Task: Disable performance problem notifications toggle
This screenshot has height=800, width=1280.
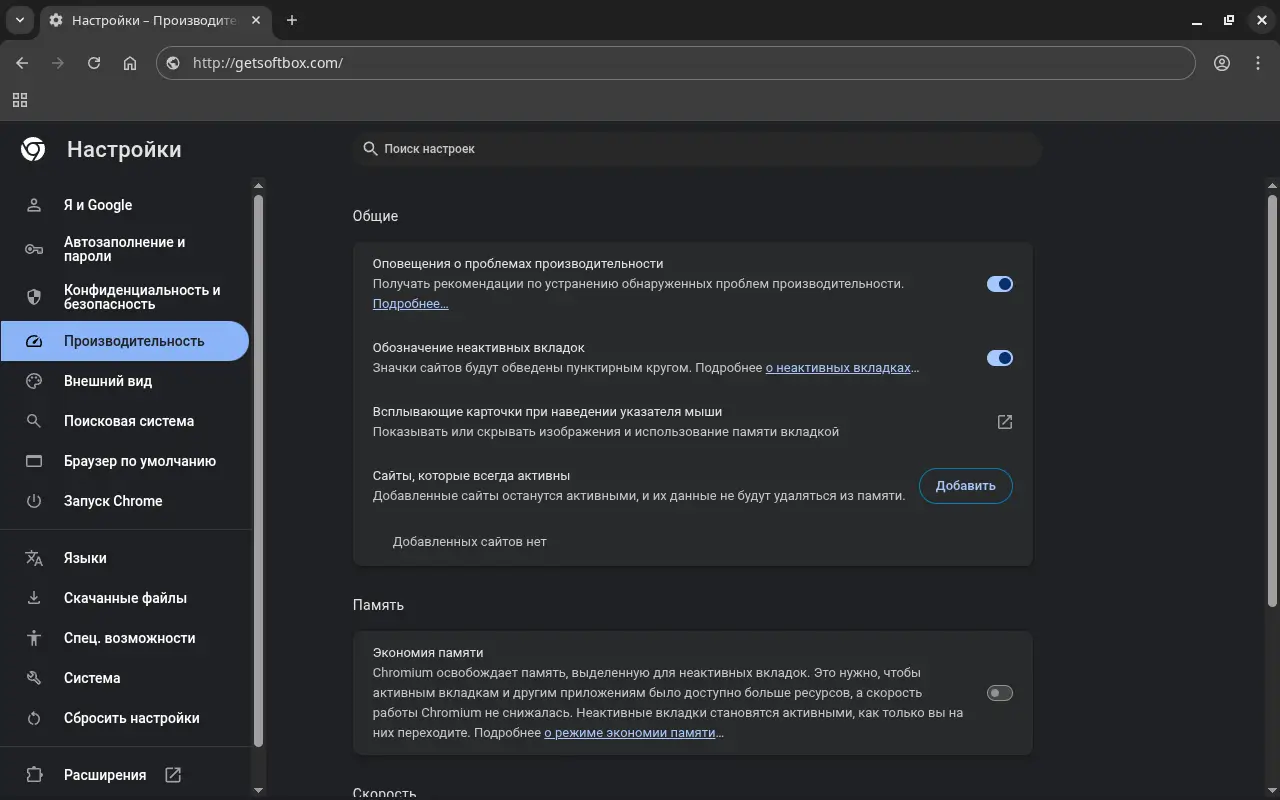Action: click(999, 284)
